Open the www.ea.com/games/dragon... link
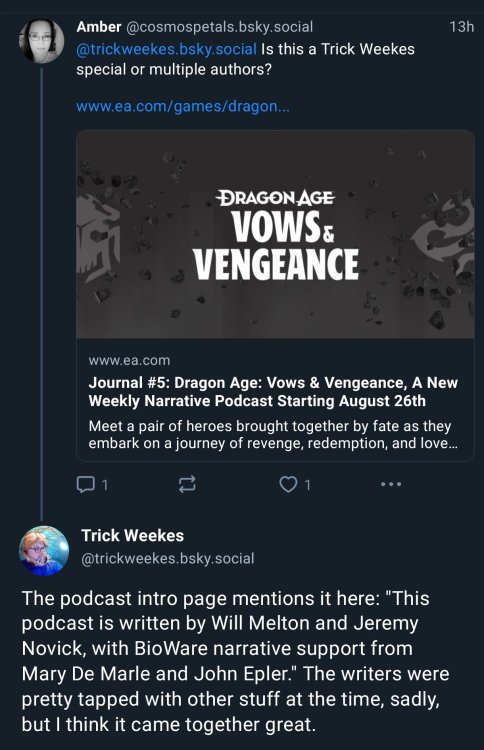Viewport: 484px width, 750px height. [183, 106]
